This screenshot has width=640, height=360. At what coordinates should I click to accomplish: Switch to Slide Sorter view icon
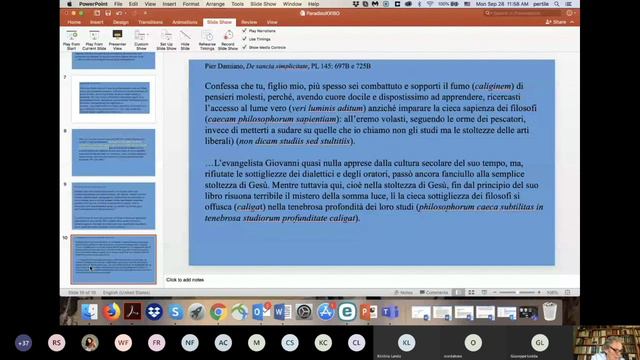[471, 292]
